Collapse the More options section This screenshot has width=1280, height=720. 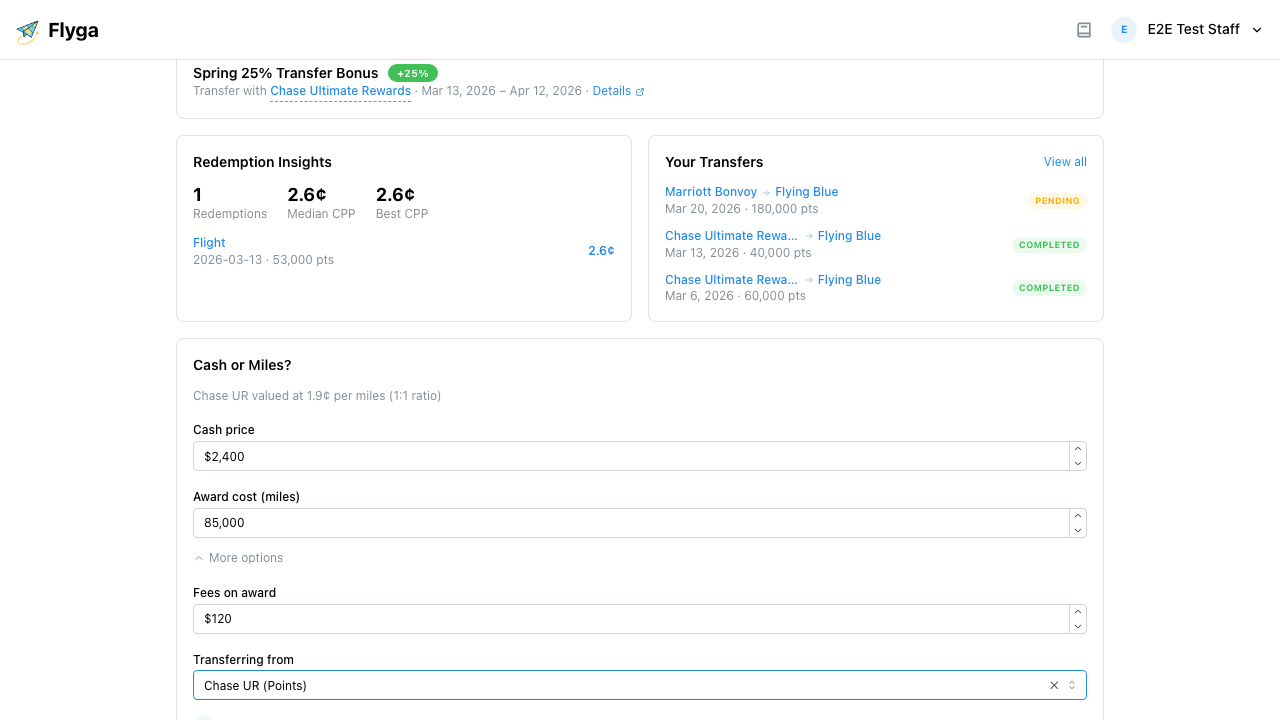[x=238, y=558]
